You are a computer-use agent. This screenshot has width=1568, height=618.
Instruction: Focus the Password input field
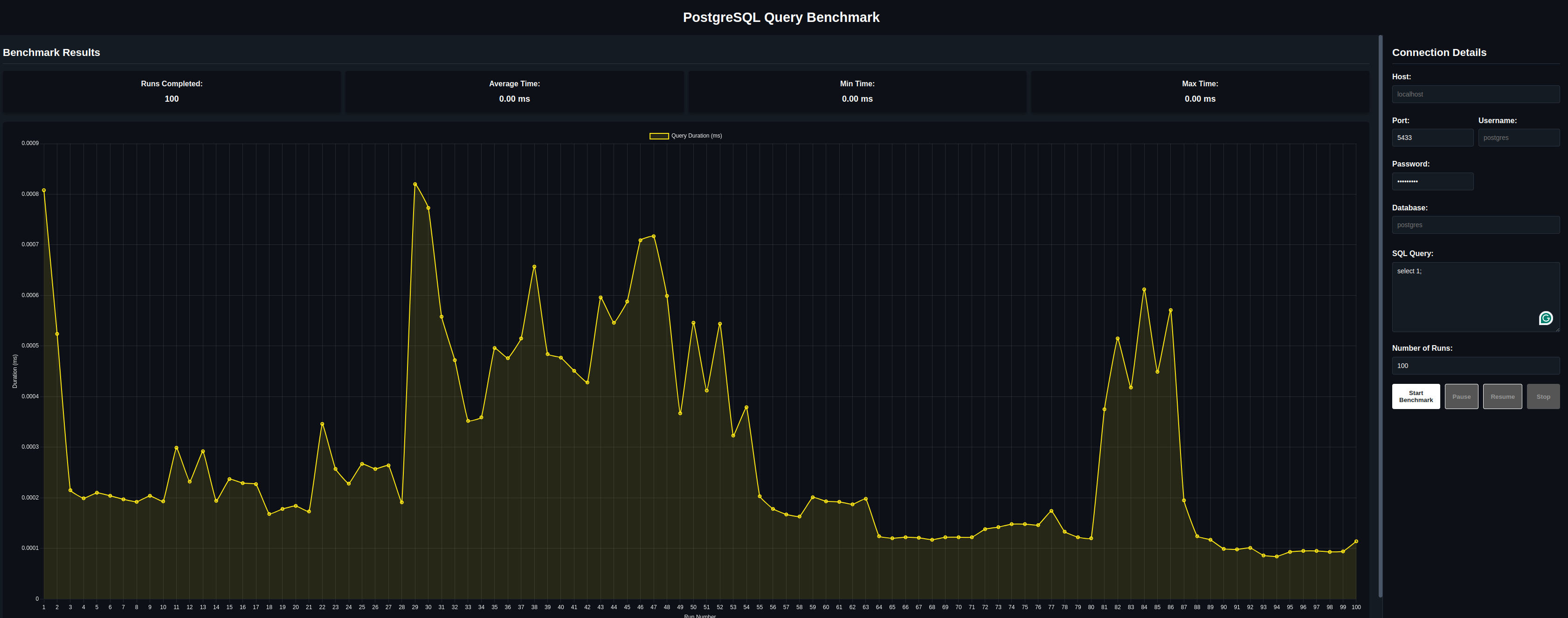pos(1432,181)
